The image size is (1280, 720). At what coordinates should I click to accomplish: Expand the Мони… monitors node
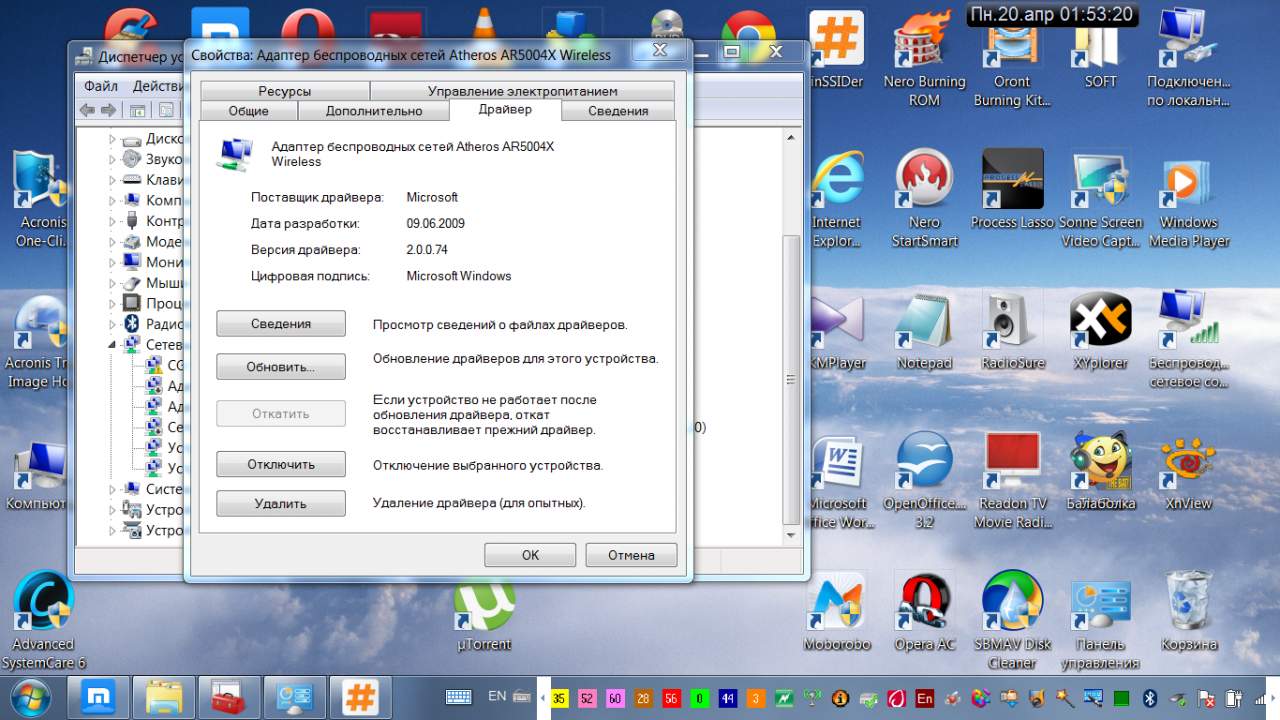(112, 262)
